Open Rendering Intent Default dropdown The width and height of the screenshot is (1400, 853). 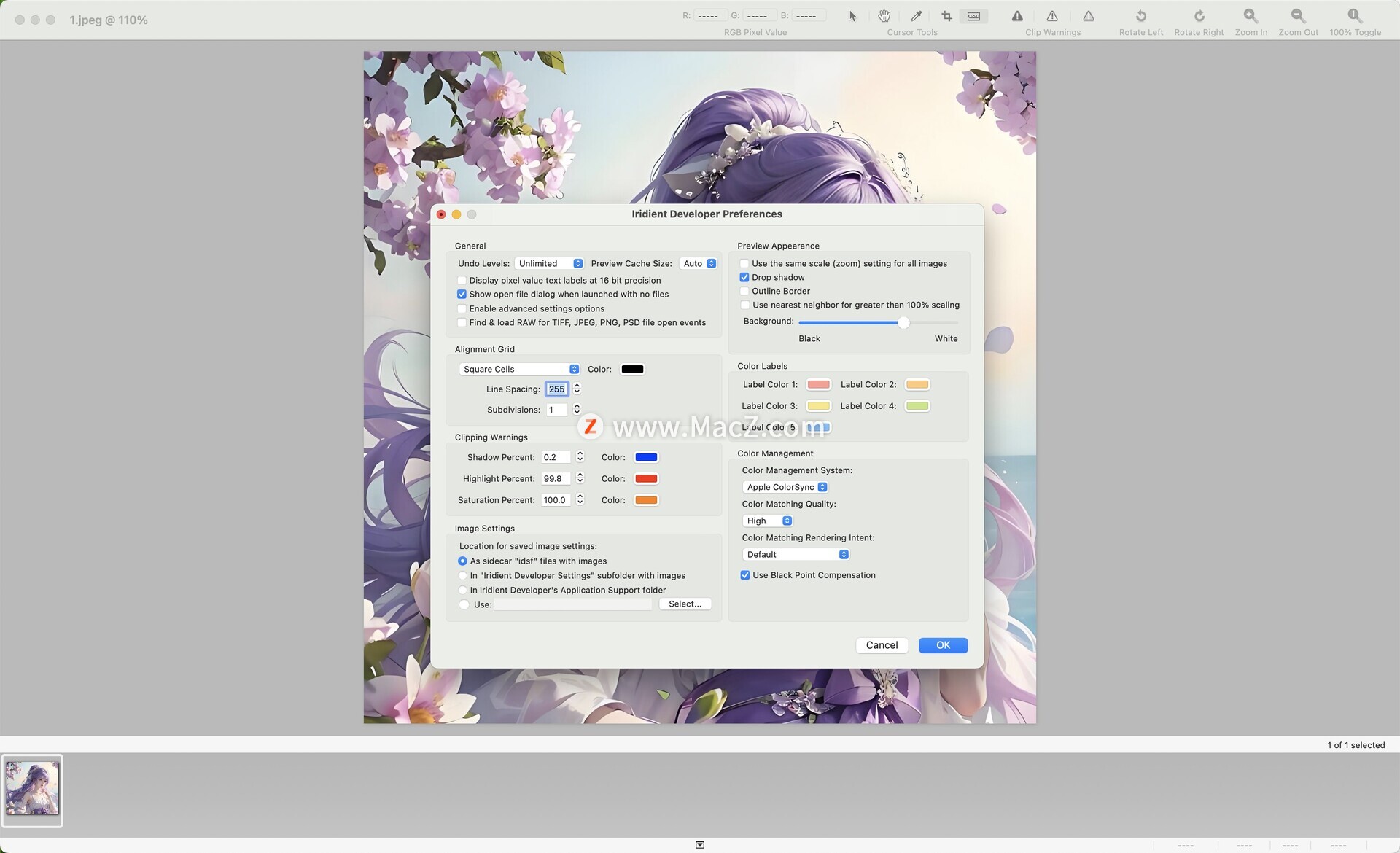796,555
